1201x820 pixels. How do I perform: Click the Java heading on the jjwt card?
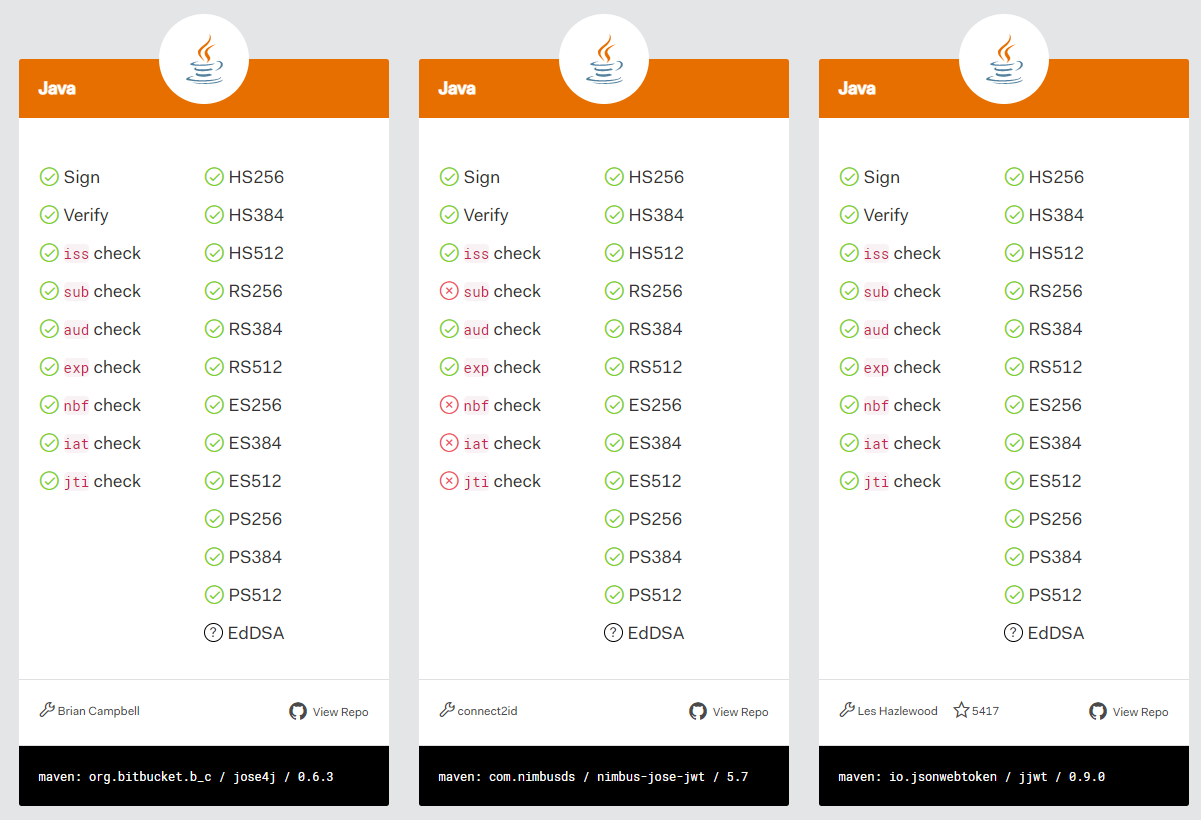(857, 88)
